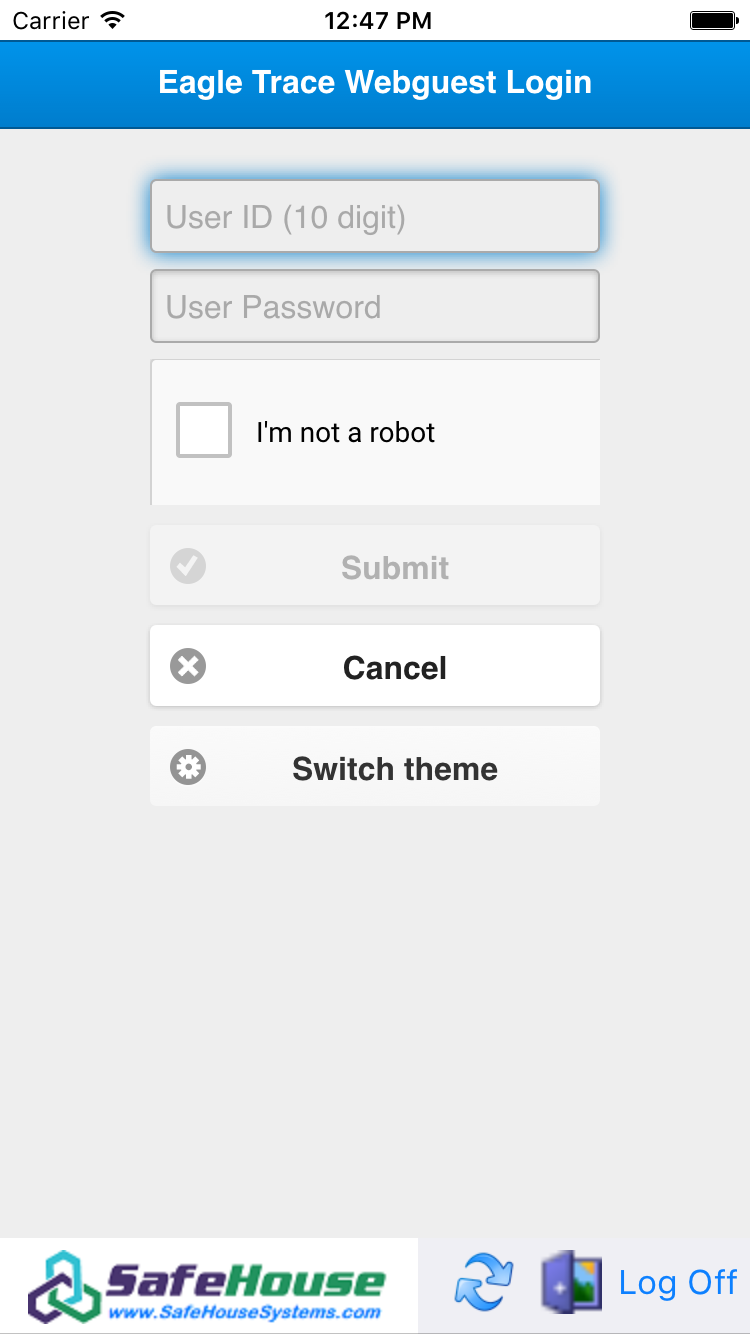
Task: Click the gear icon beside Switch theme
Action: click(188, 766)
